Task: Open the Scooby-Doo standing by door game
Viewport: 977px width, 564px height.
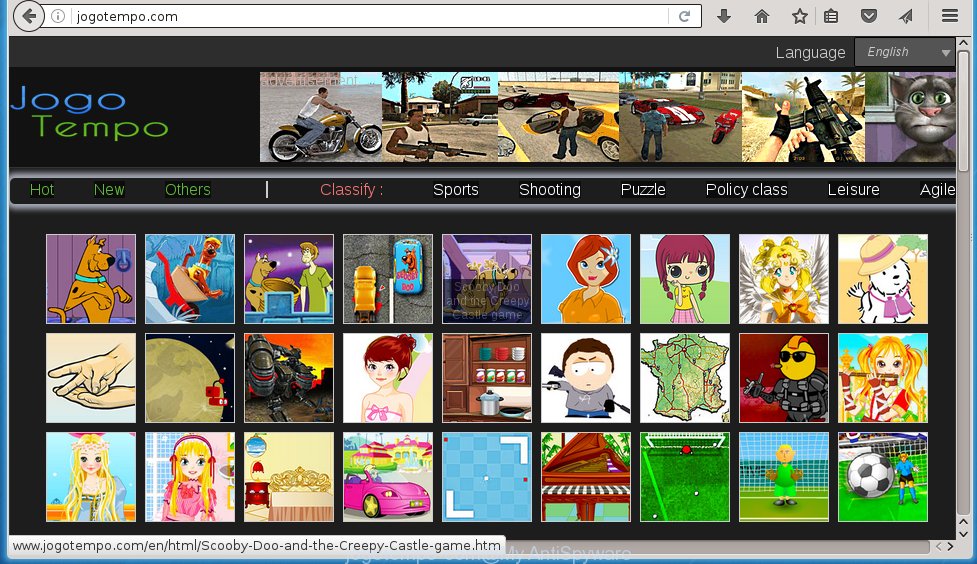Action: click(91, 279)
